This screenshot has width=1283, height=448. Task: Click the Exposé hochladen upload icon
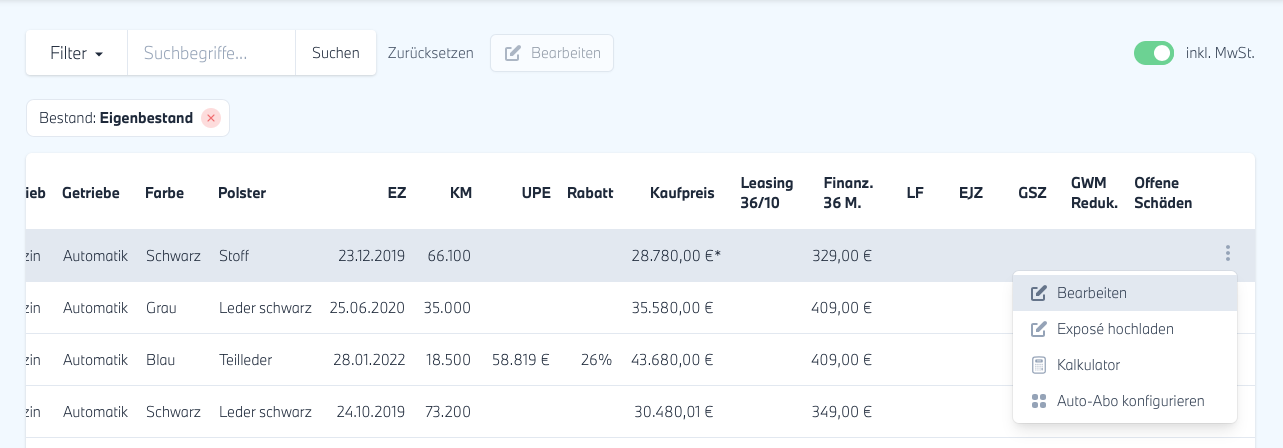1038,329
